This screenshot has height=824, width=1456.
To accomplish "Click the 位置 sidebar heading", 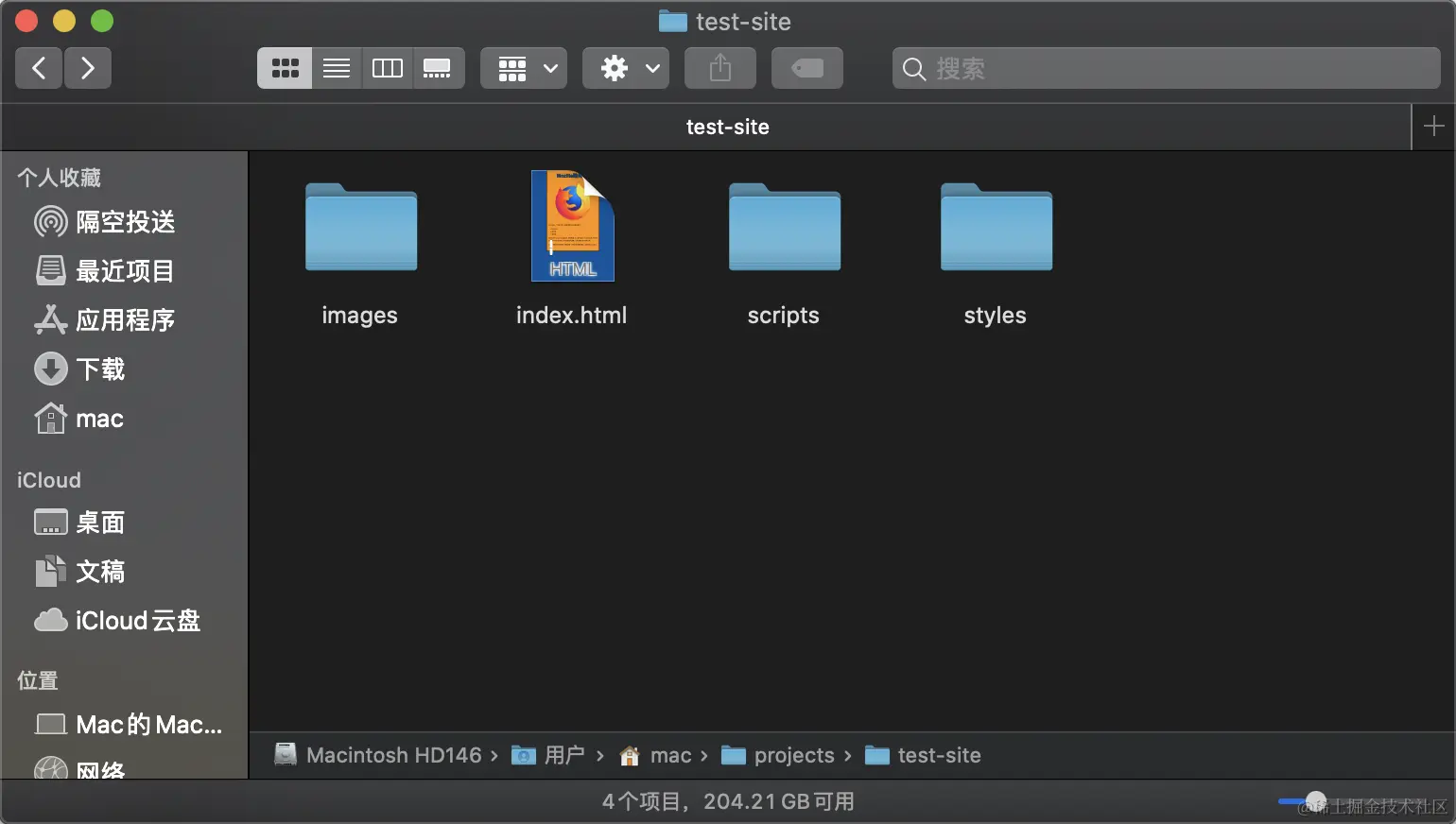I will [38, 680].
